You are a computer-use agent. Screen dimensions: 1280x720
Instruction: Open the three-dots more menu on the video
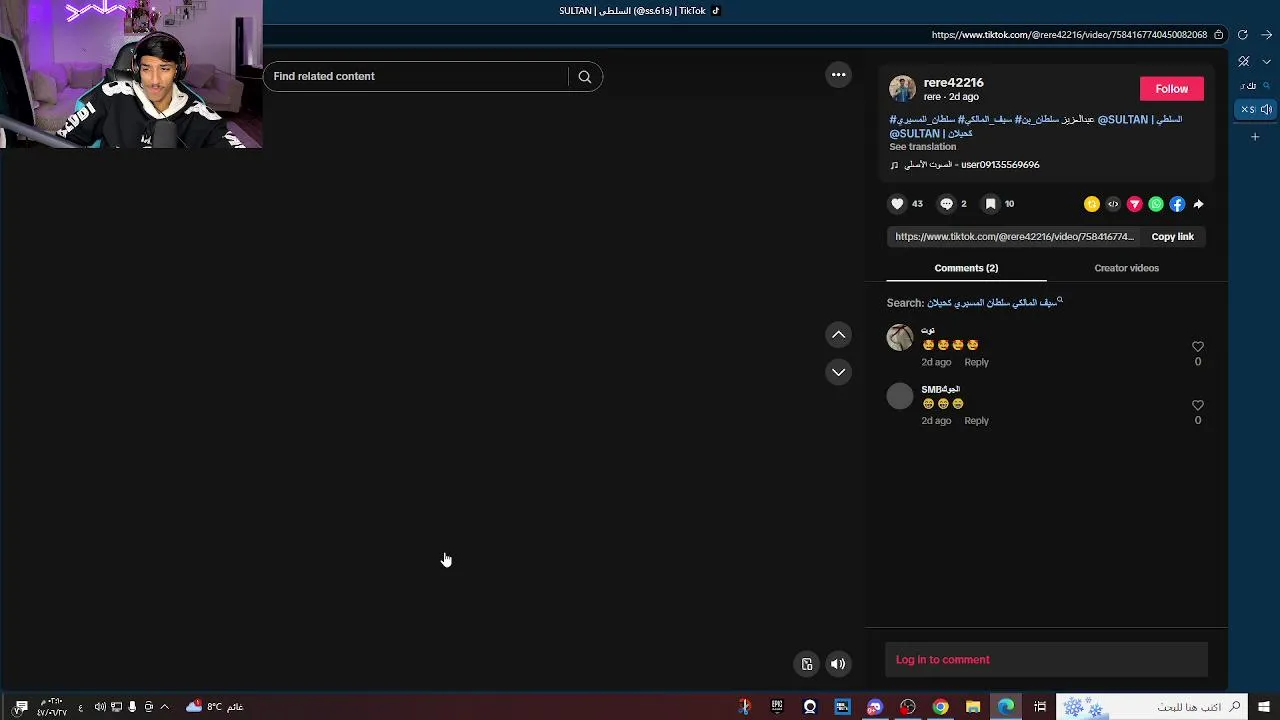pos(839,75)
